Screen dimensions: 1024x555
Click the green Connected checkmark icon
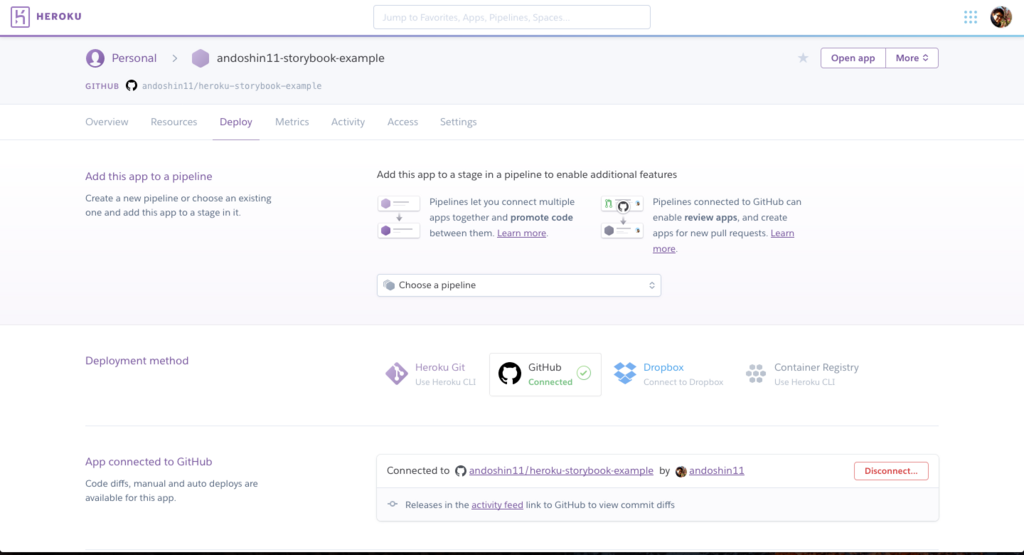584,373
